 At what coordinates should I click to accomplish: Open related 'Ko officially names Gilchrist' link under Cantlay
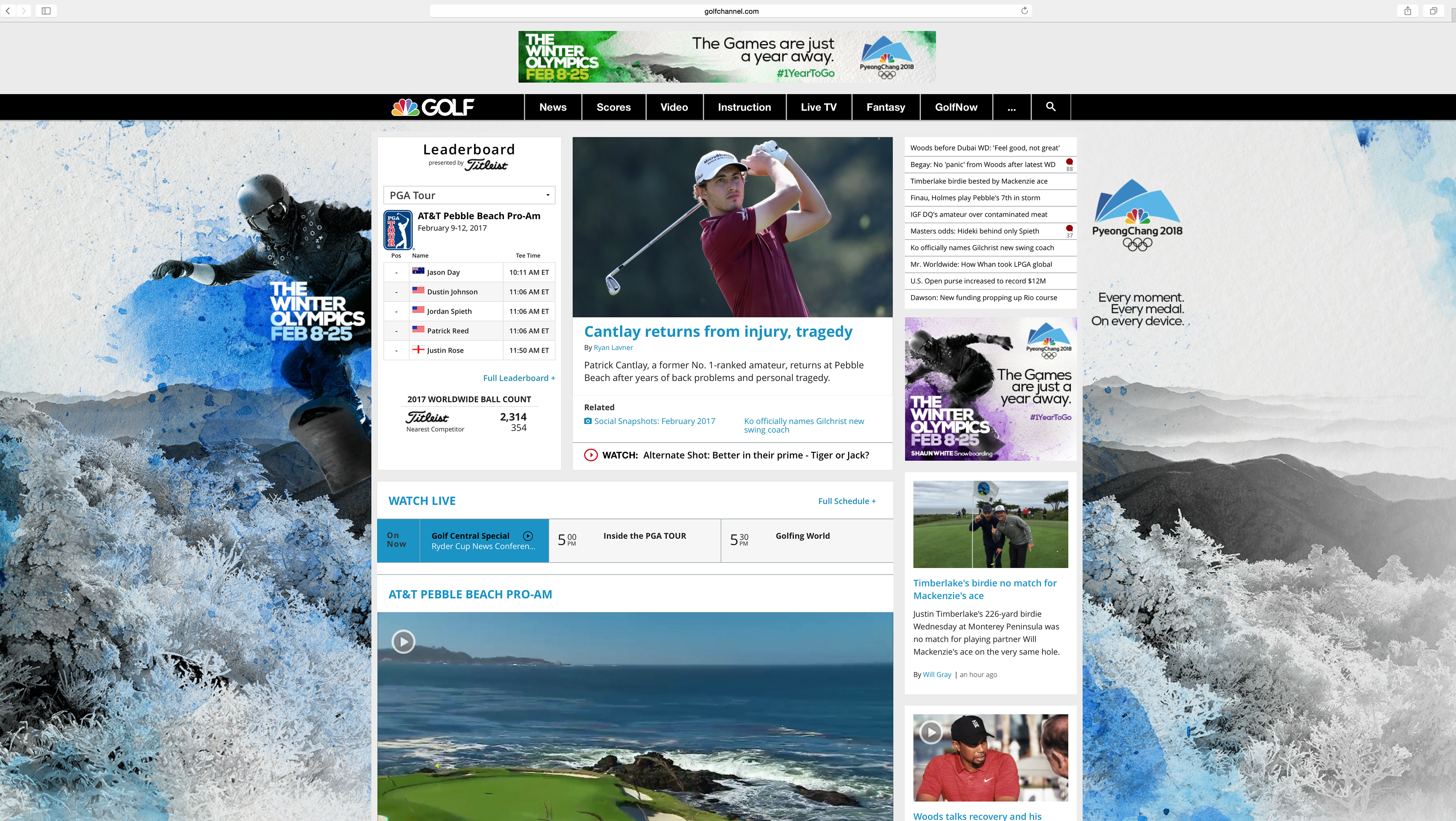coord(804,425)
